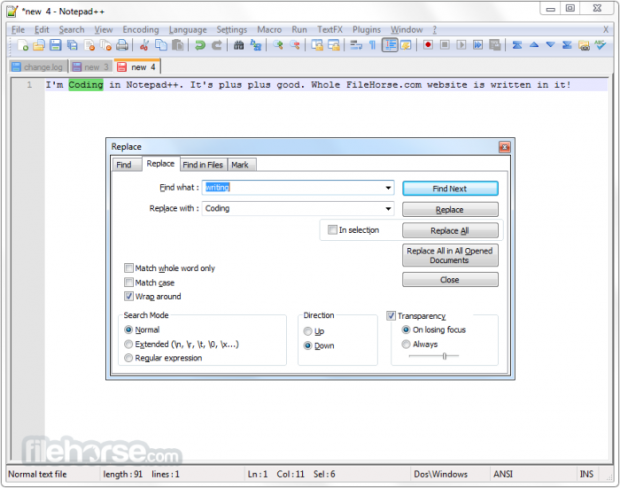Switch to Find in Files tab

pyautogui.click(x=203, y=164)
